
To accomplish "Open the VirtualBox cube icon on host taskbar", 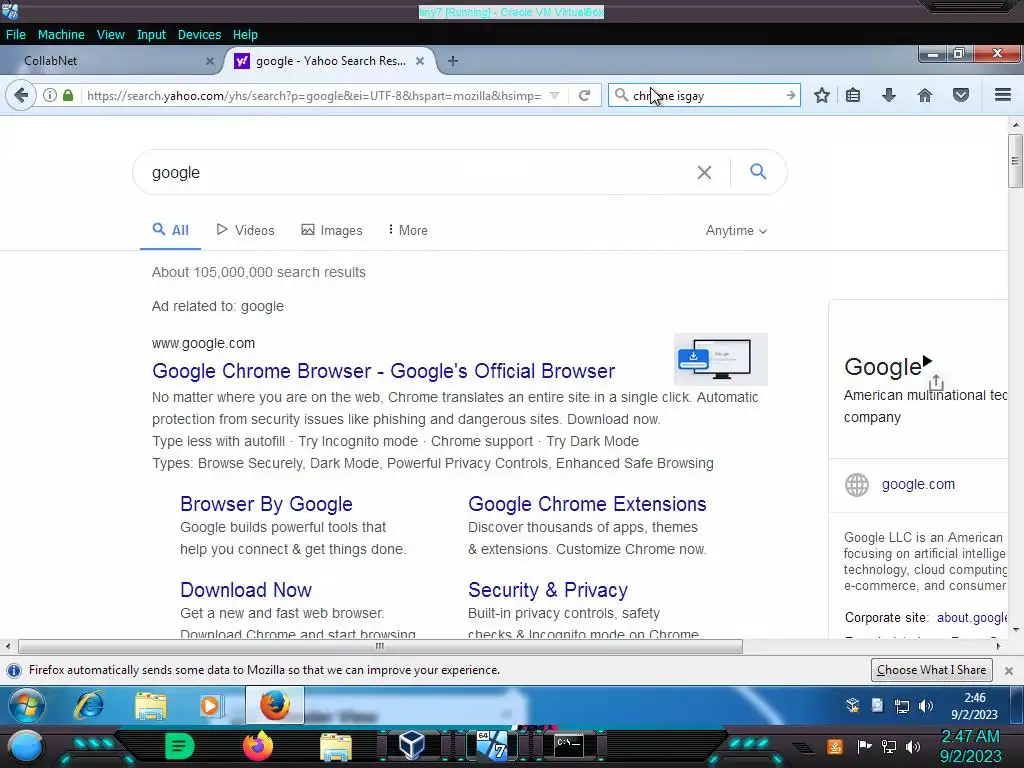I will click(411, 745).
